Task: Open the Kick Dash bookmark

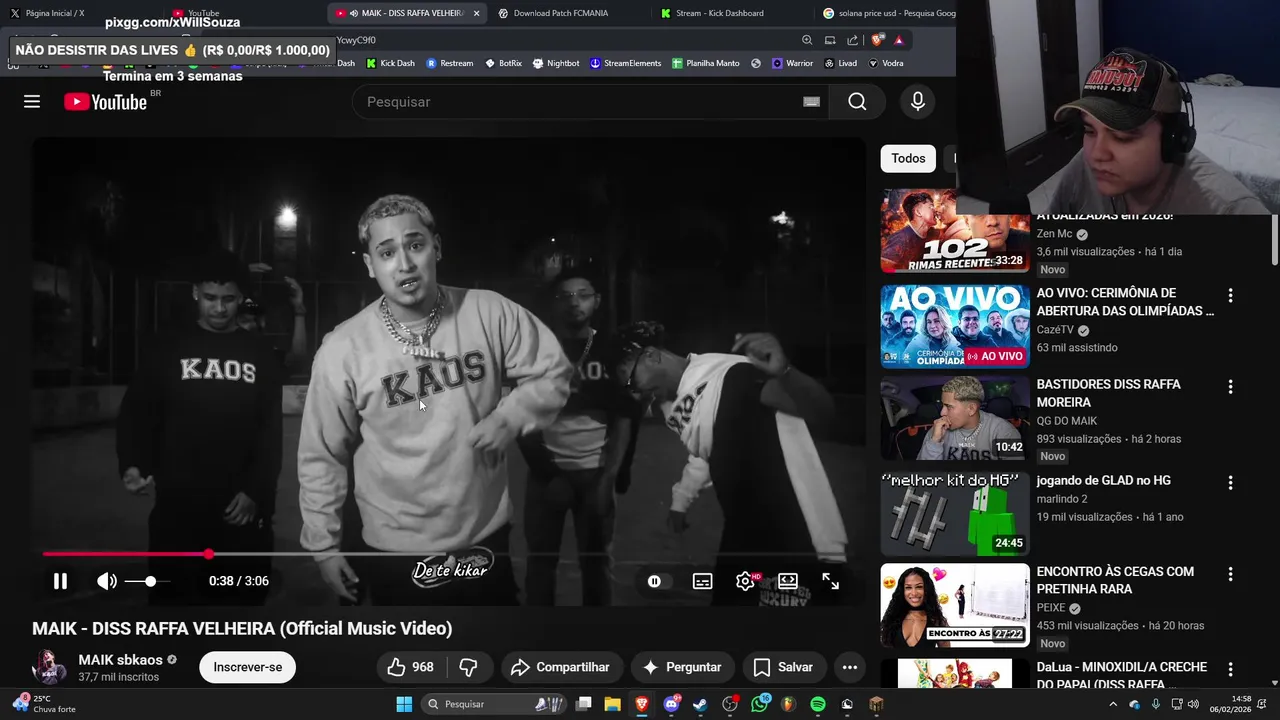Action: [x=390, y=63]
